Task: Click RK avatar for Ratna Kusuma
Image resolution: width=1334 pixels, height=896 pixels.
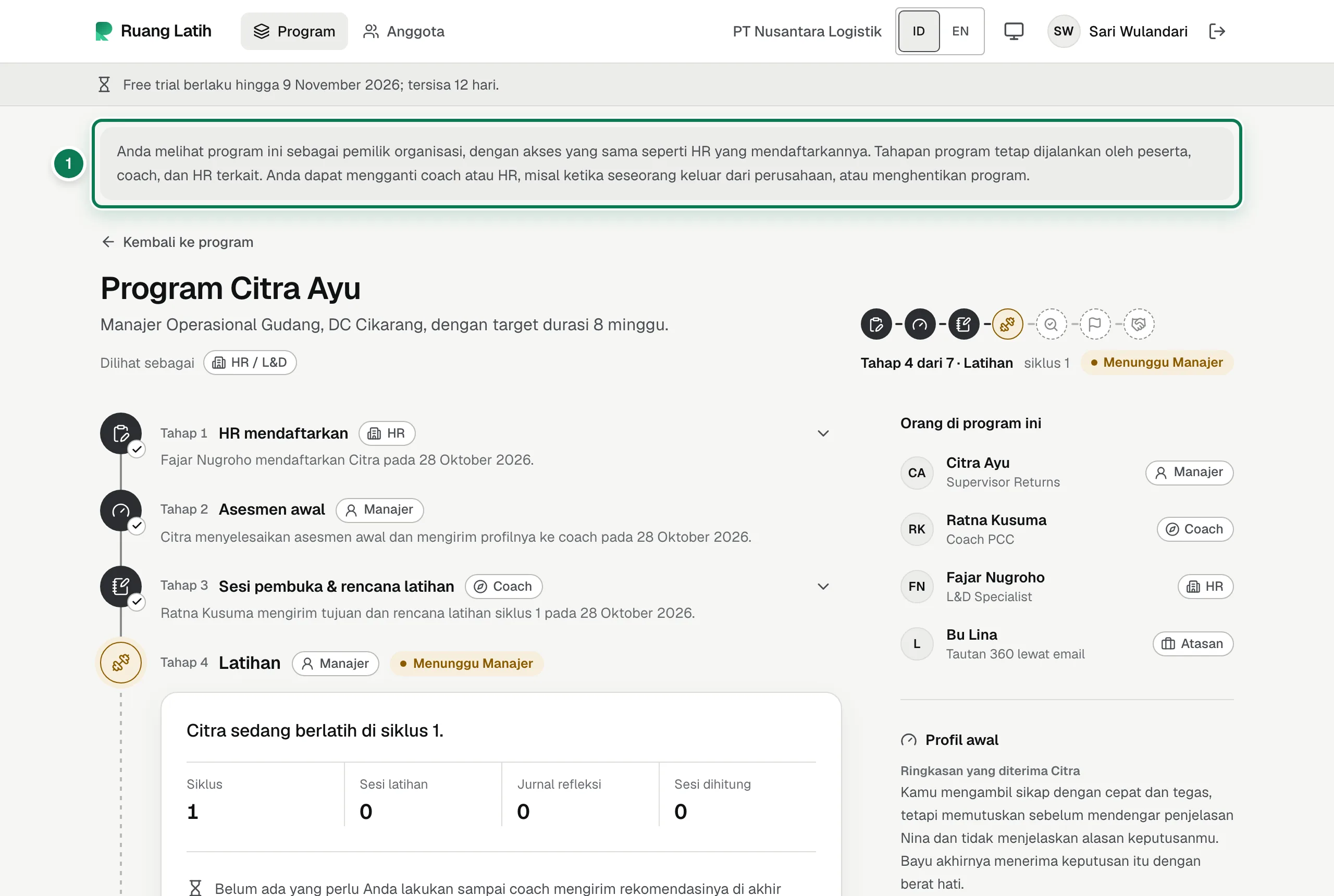Action: point(917,529)
